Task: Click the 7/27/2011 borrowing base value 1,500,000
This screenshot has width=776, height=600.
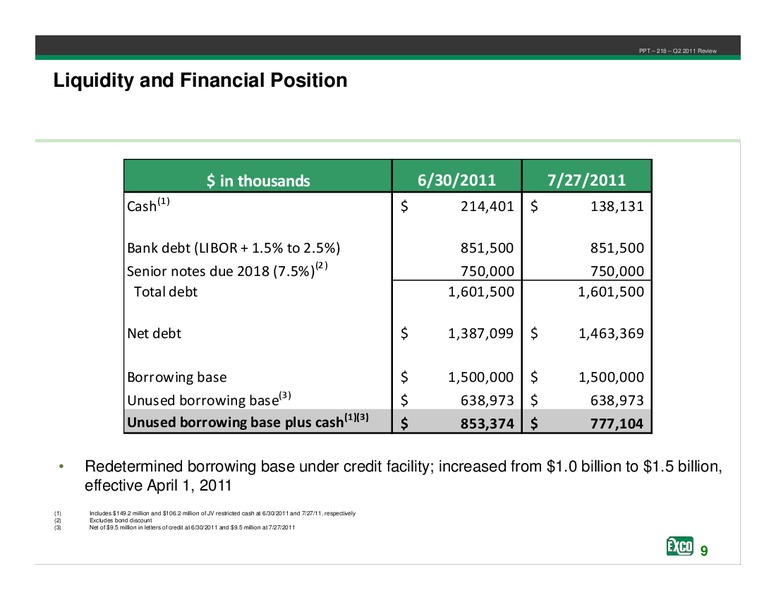Action: coord(611,377)
